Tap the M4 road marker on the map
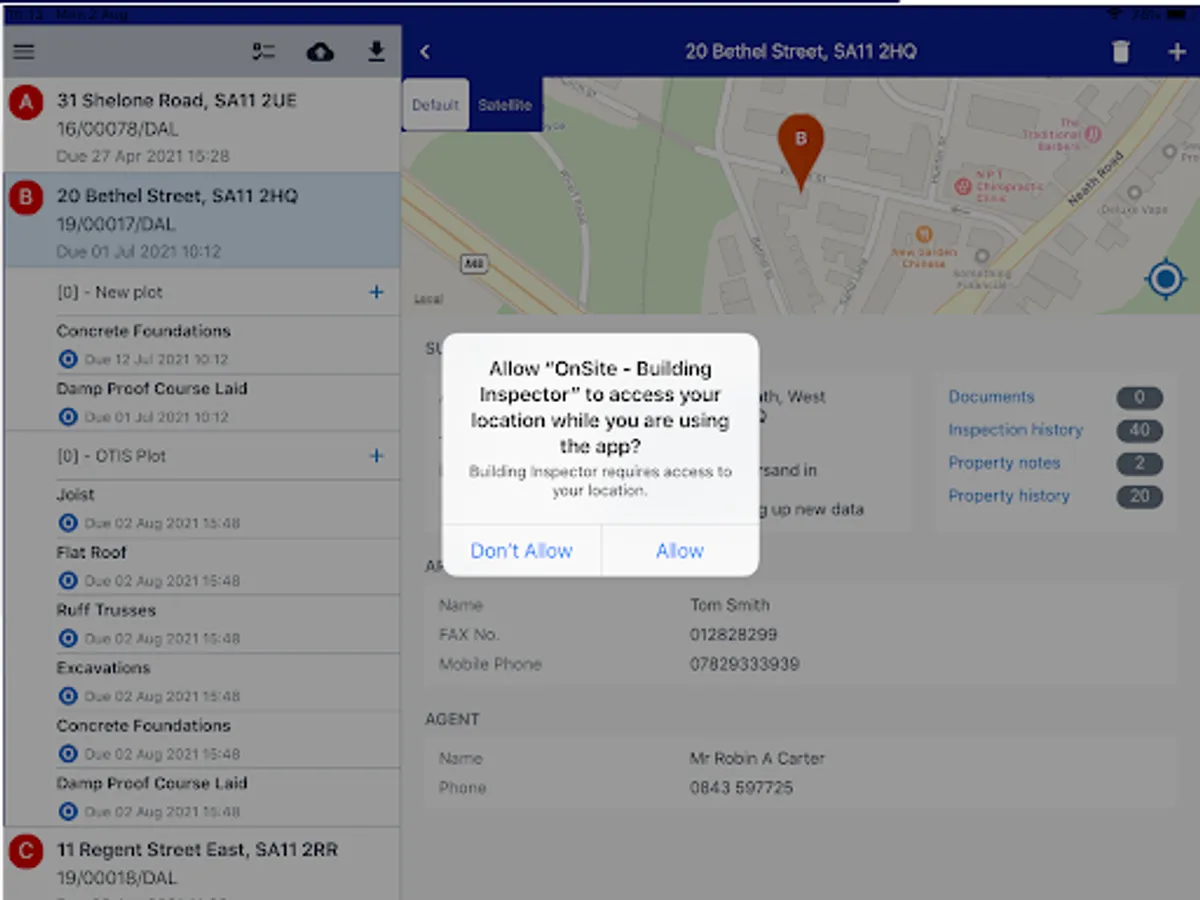This screenshot has width=1200, height=900. pyautogui.click(x=473, y=264)
